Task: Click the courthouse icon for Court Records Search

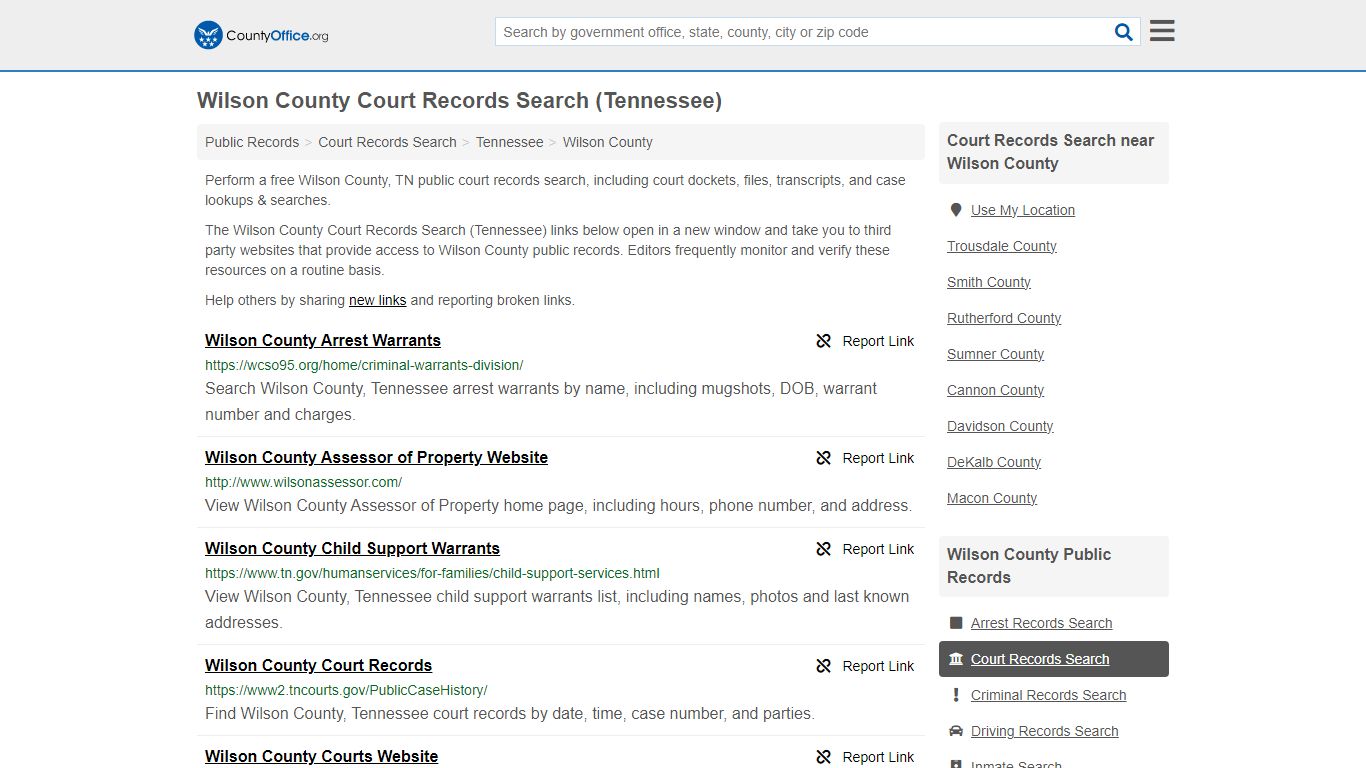Action: click(956, 659)
